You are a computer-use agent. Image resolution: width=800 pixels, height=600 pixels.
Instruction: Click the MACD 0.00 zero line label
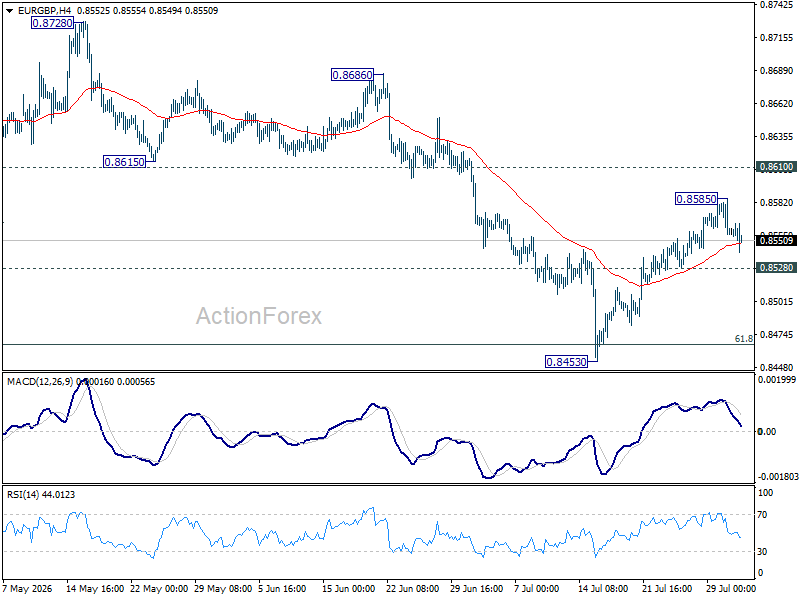click(x=766, y=432)
